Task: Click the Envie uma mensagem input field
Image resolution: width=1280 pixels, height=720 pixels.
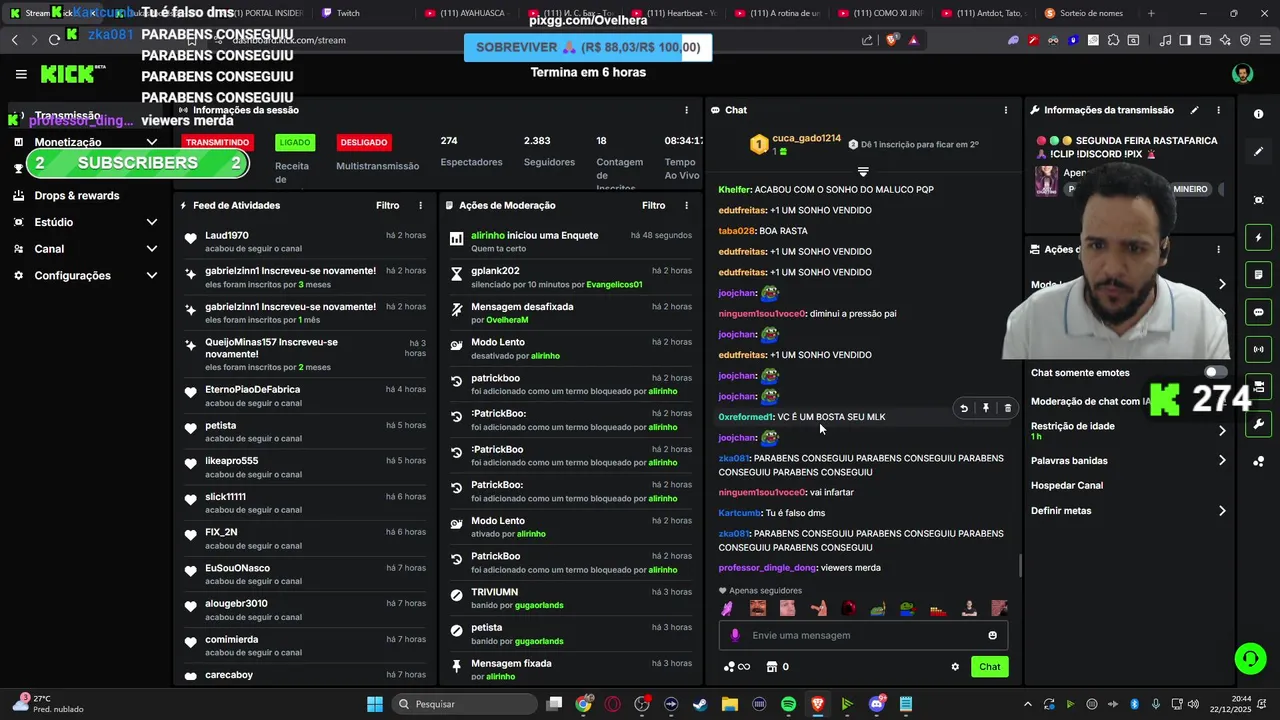Action: [863, 635]
